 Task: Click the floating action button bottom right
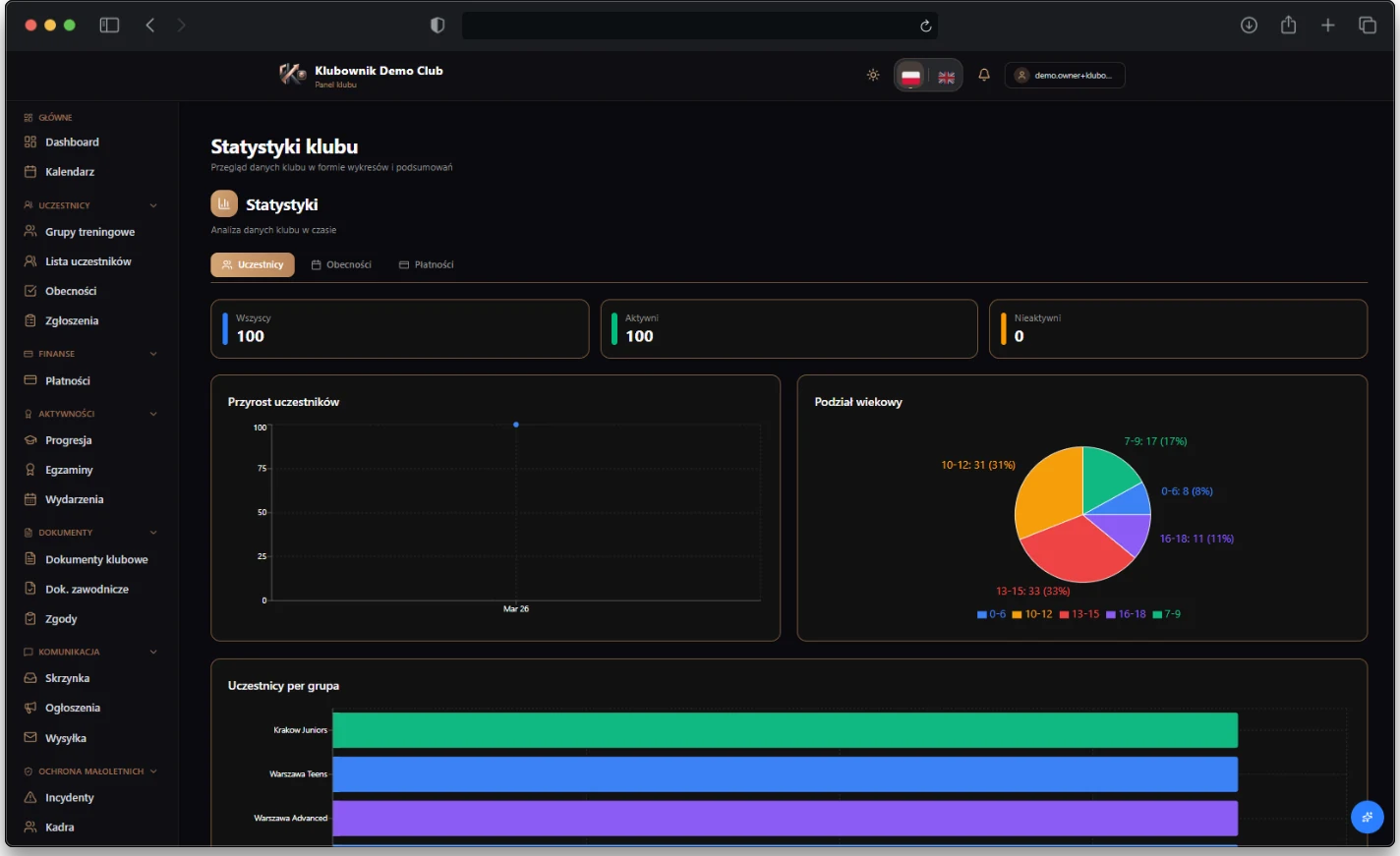1367,817
